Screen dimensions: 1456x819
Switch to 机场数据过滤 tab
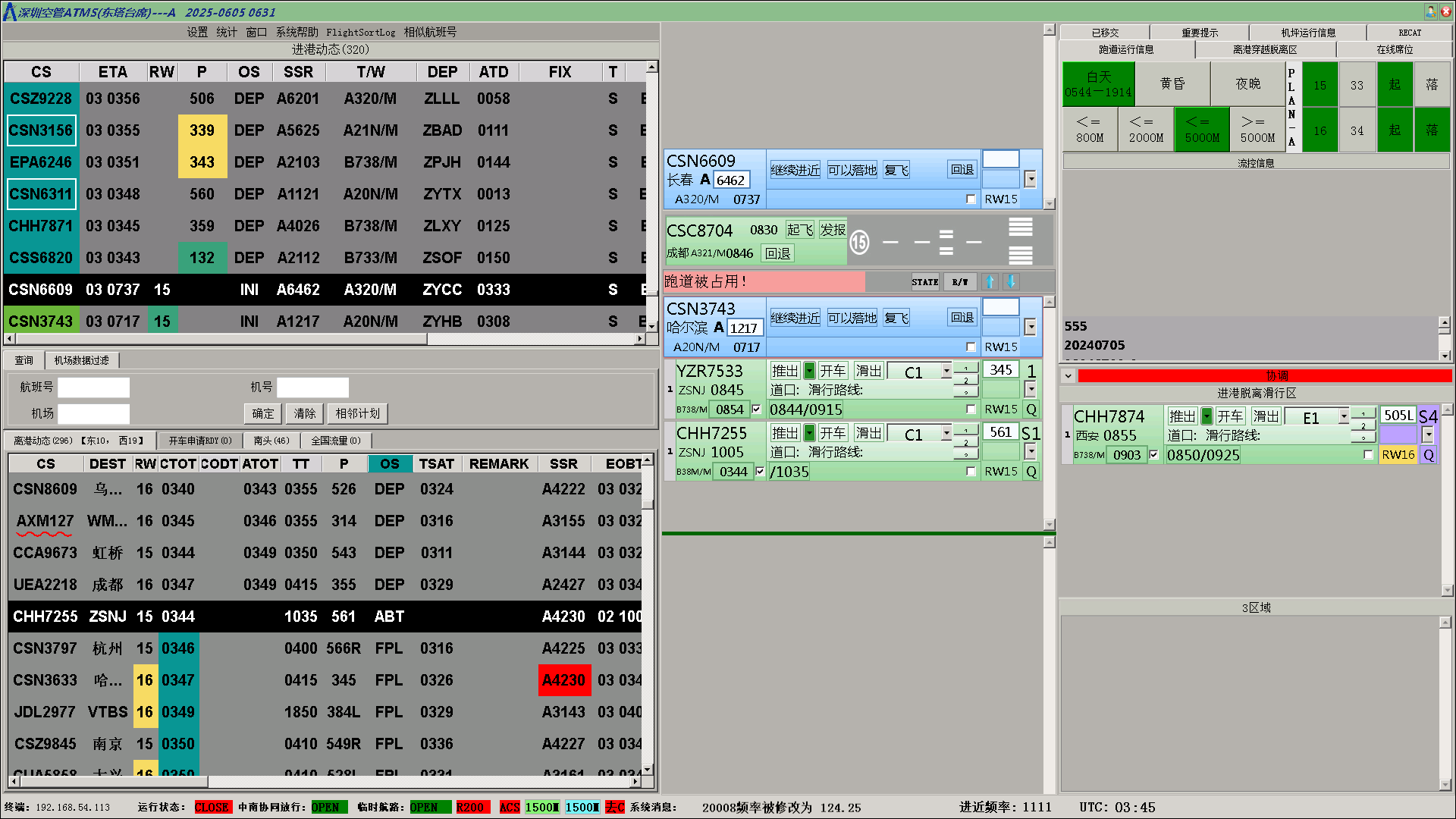tap(82, 360)
